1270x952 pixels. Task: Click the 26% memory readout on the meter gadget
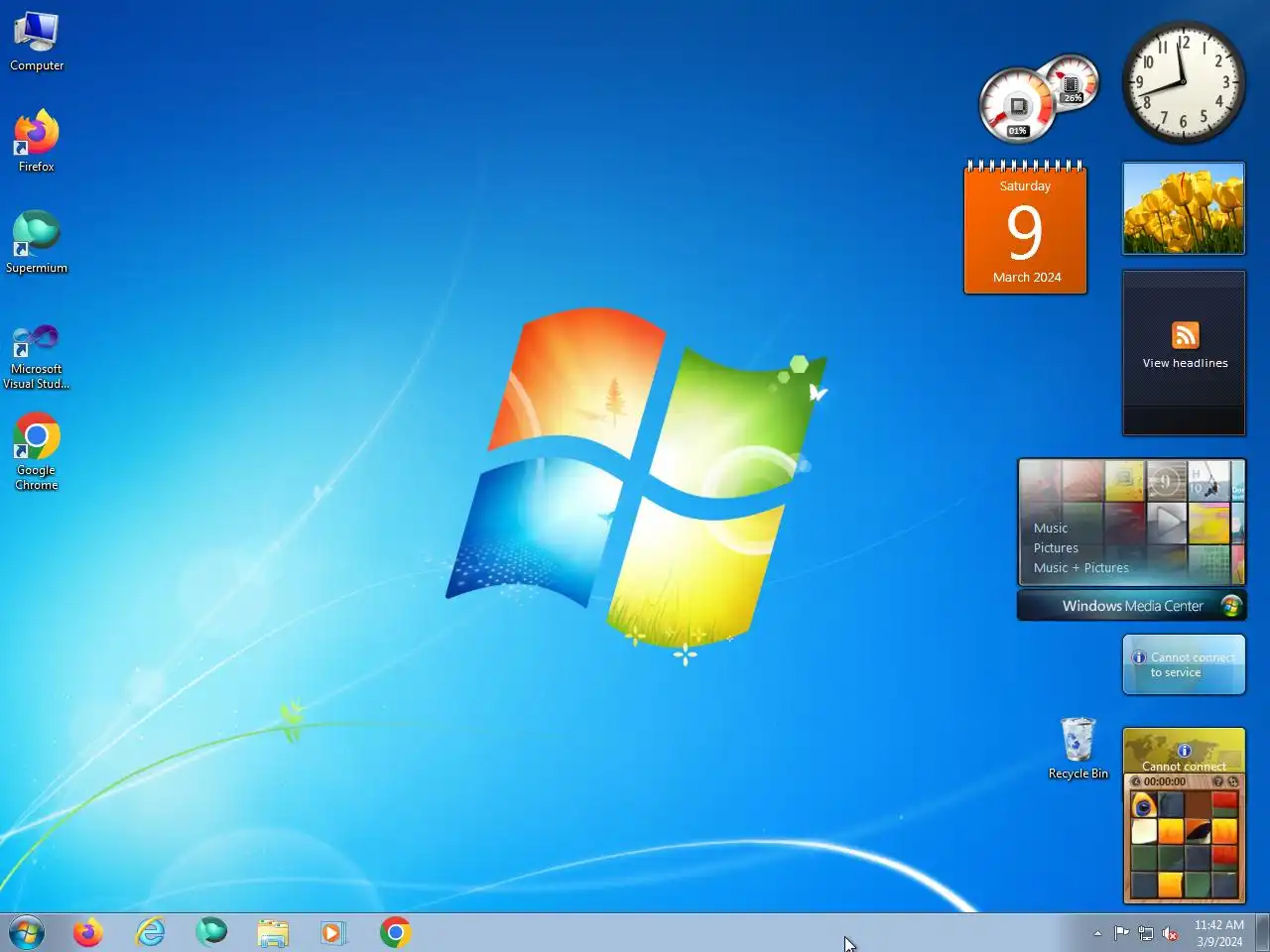1073,98
